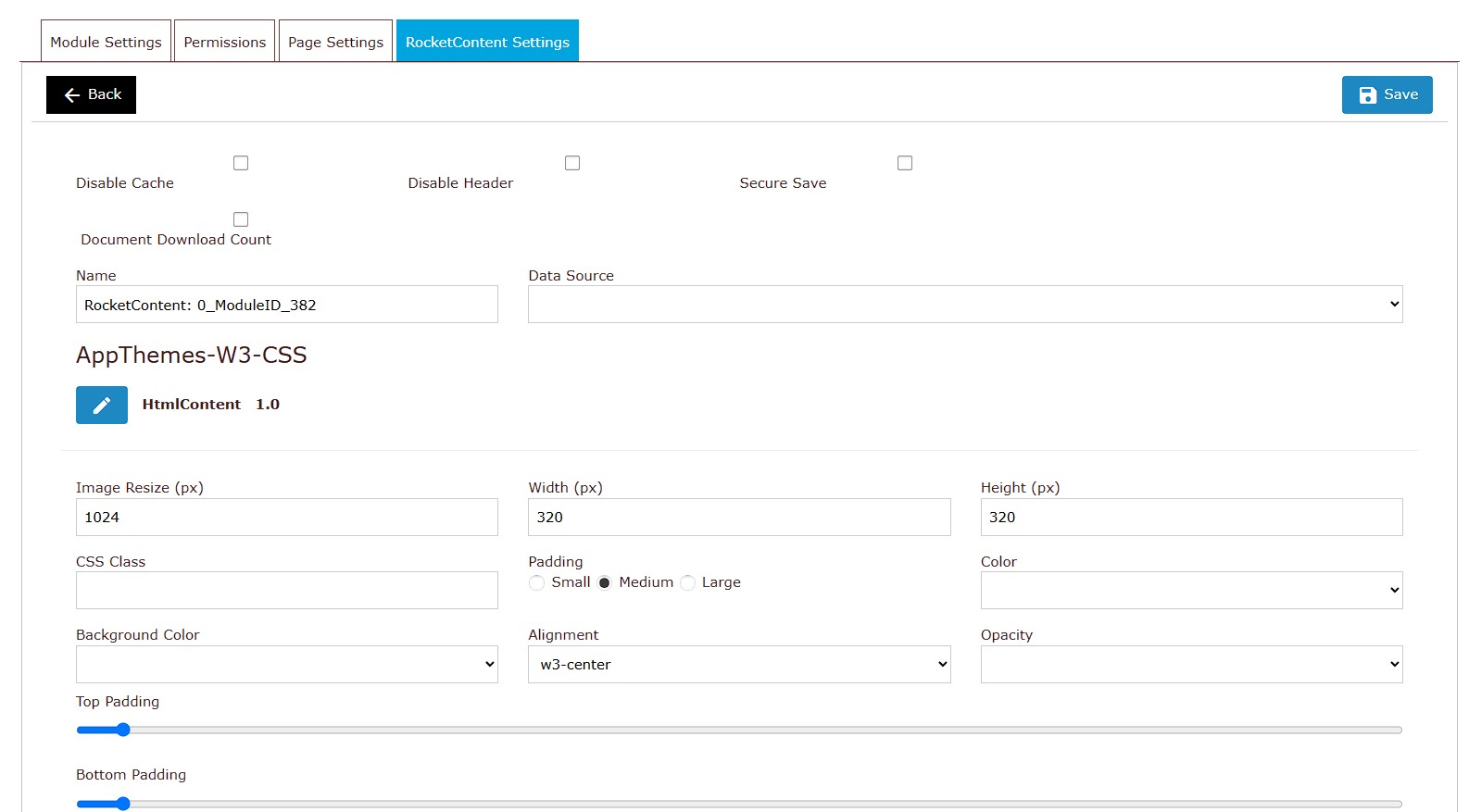
Task: Click the Height (px) input field
Action: click(x=1191, y=518)
